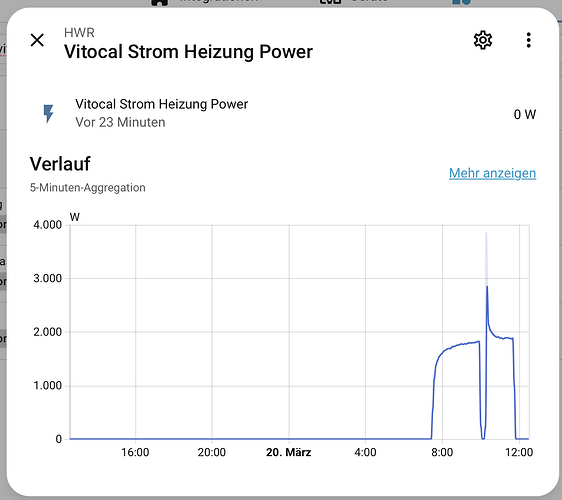
Task: Click the HWR area label above title
Action: click(x=79, y=33)
